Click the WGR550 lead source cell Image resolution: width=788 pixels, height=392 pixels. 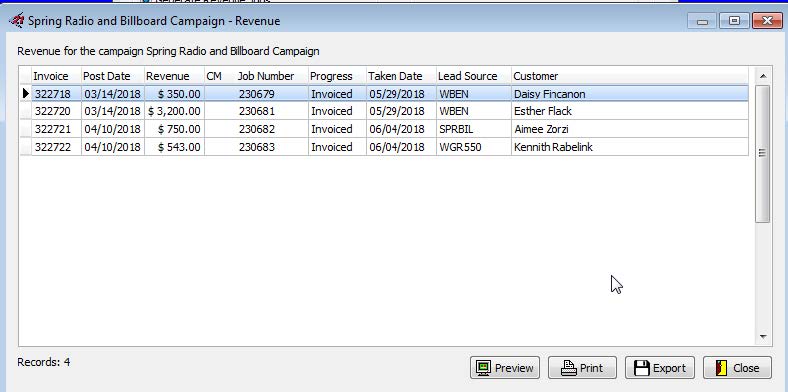473,147
